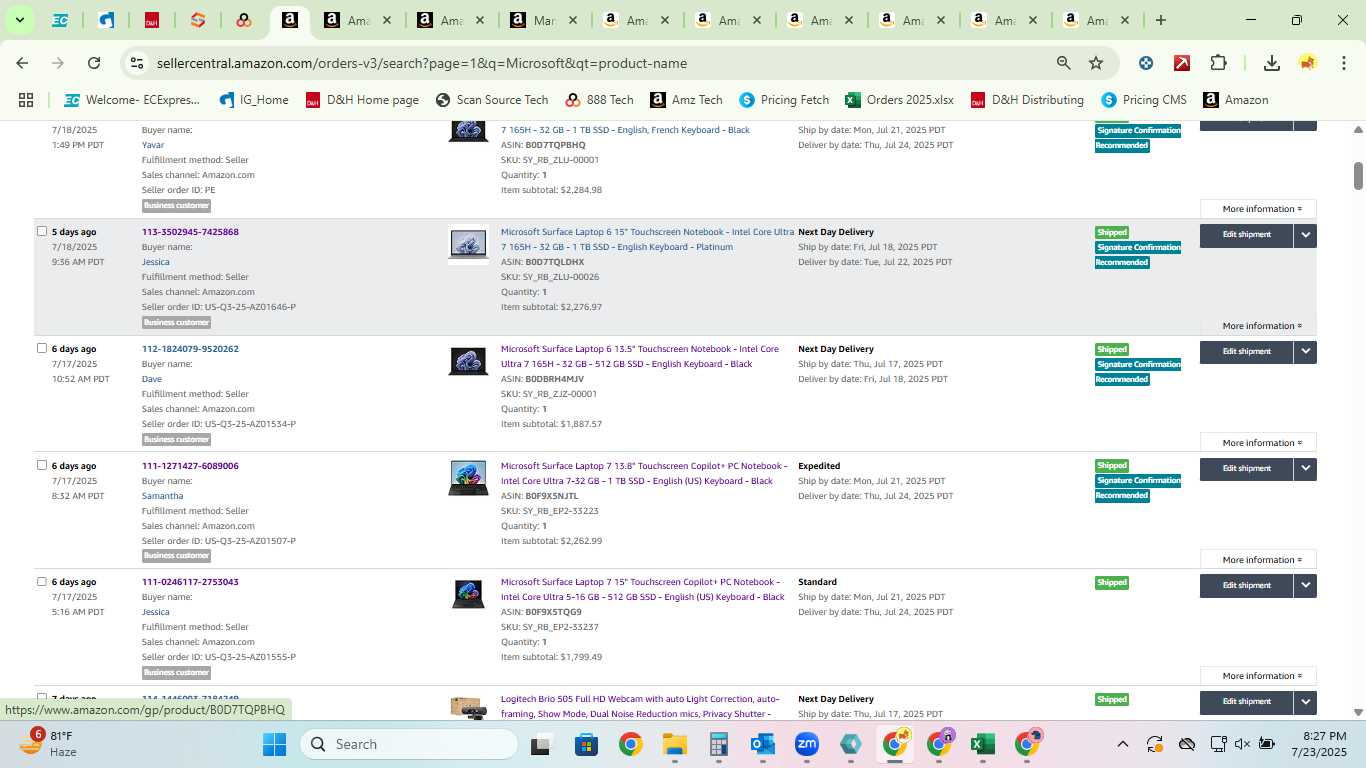
Task: Expand More information for order 113-3502945-7425868
Action: tap(1258, 326)
